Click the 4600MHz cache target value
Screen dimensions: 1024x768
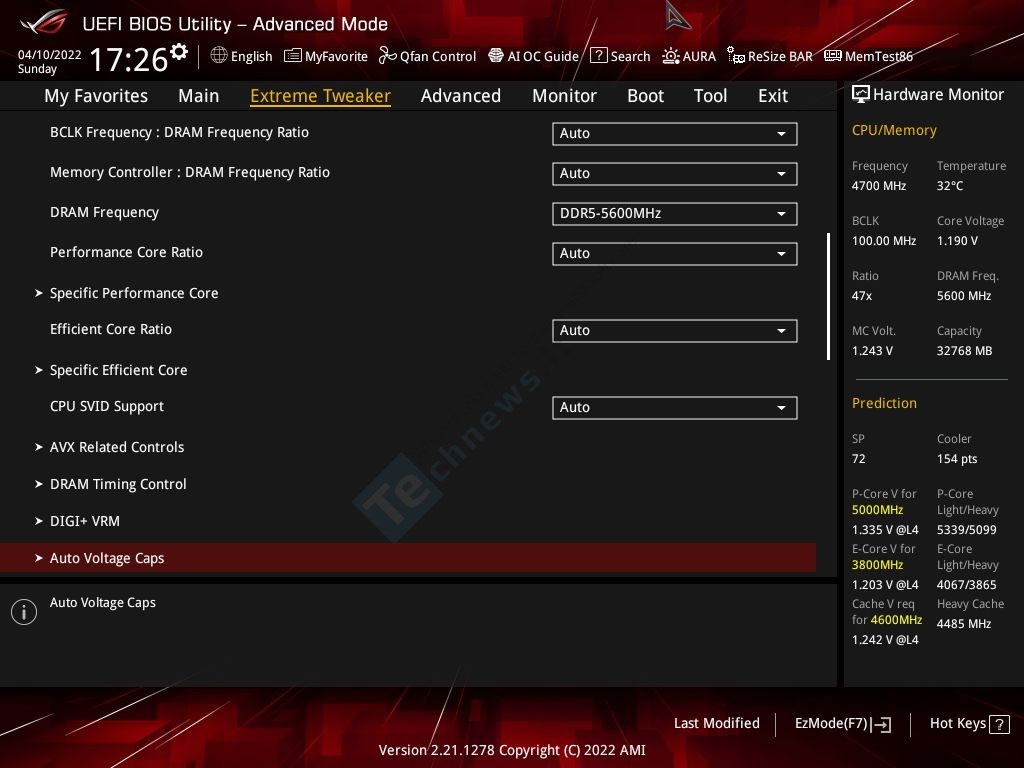[x=896, y=620]
